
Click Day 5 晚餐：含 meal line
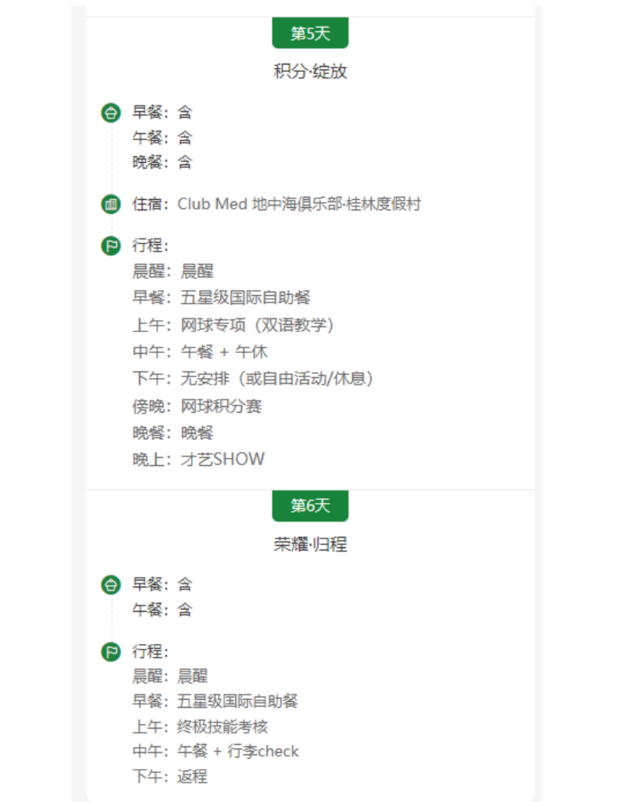coord(162,162)
